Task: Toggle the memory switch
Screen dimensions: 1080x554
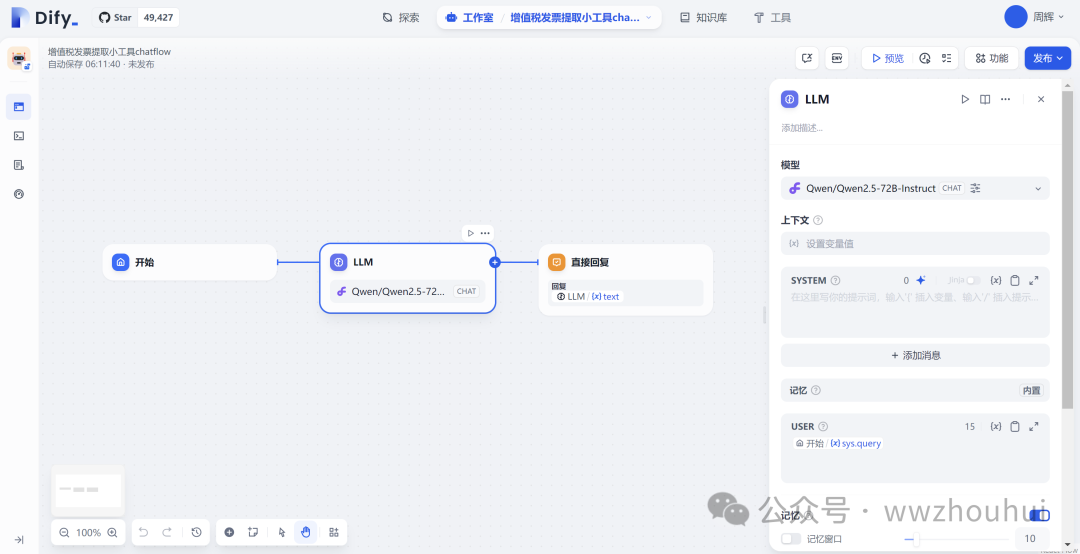Action: coord(1039,515)
